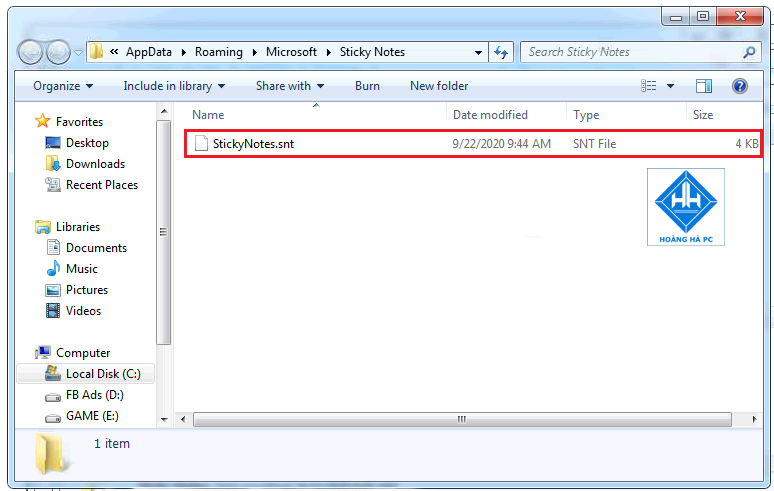Open the Include in library menu

click(174, 86)
